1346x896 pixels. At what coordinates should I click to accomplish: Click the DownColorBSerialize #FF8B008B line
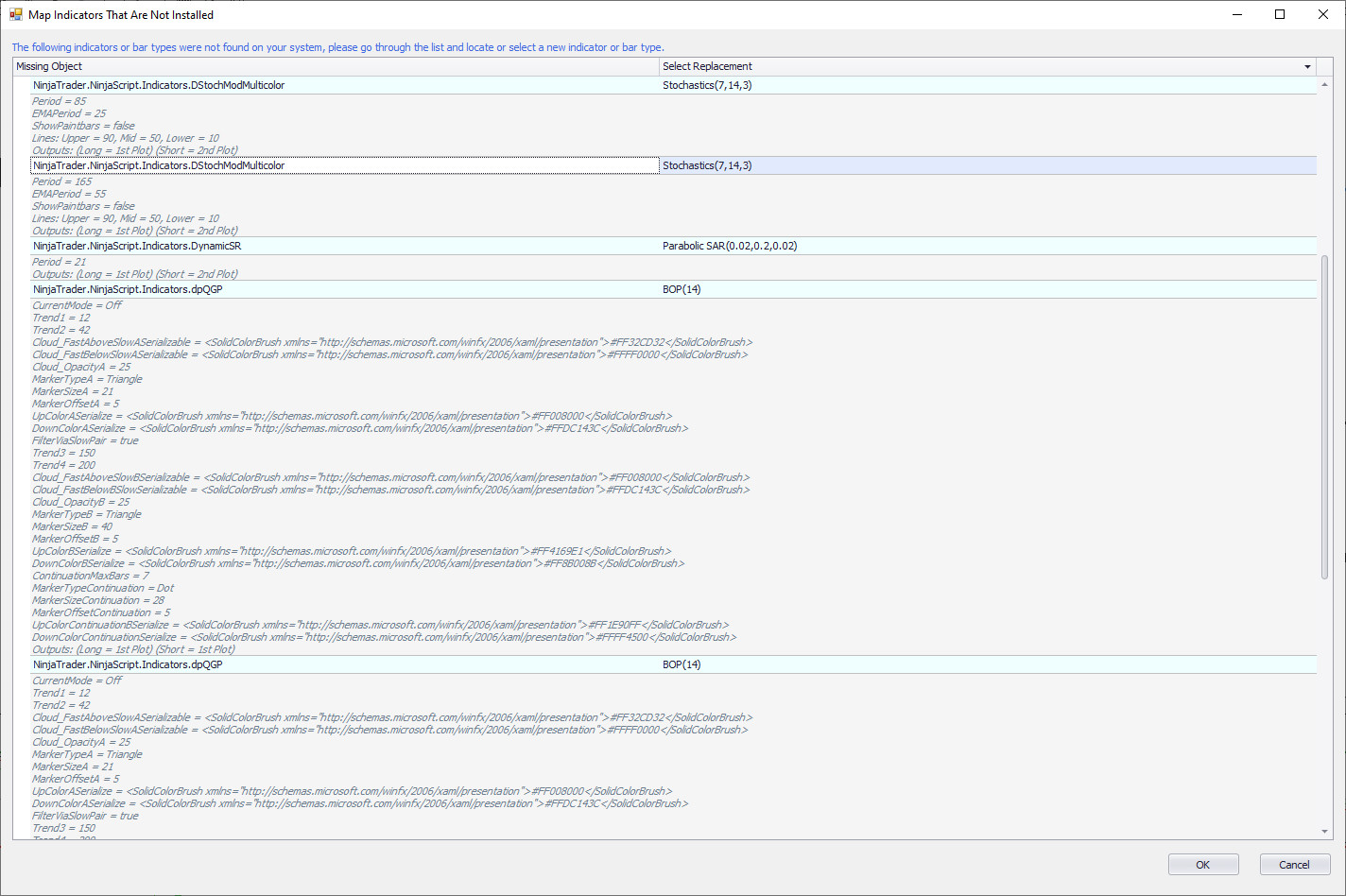tap(358, 563)
